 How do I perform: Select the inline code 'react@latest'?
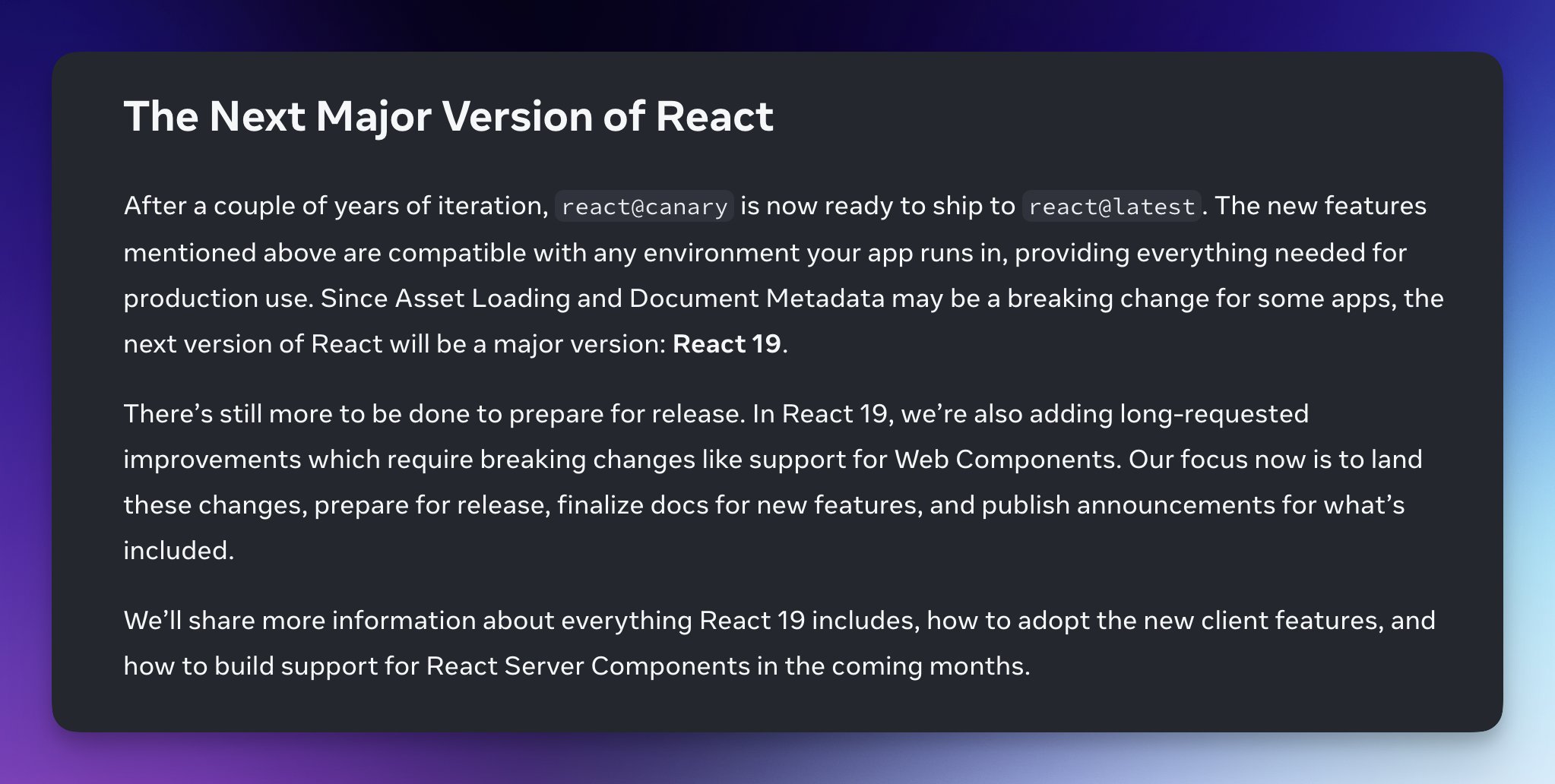[x=1112, y=207]
